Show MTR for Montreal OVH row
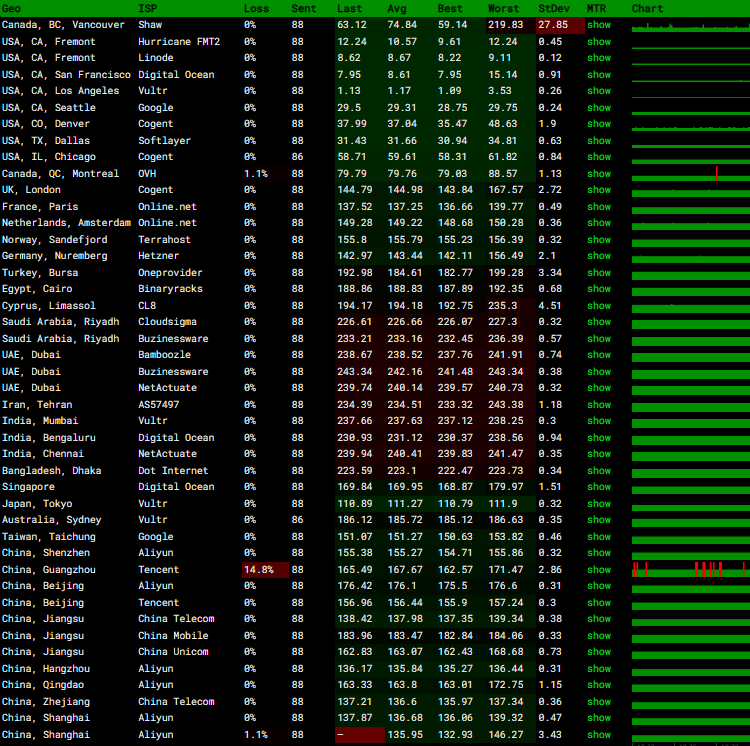This screenshot has height=746, width=750. [599, 174]
